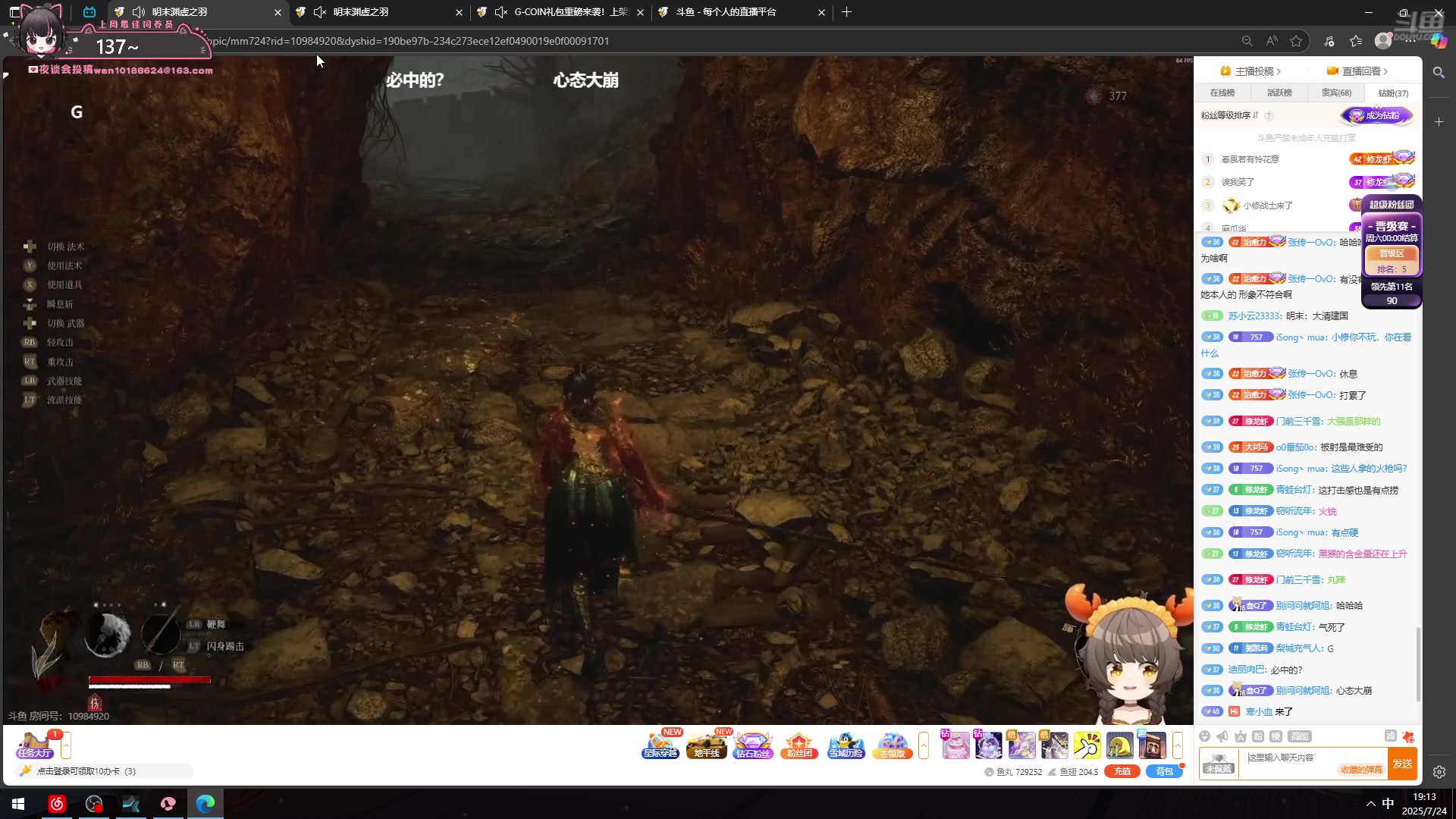
Task: Unmute the second 明末渊虚之羽 tab
Action: pos(320,12)
